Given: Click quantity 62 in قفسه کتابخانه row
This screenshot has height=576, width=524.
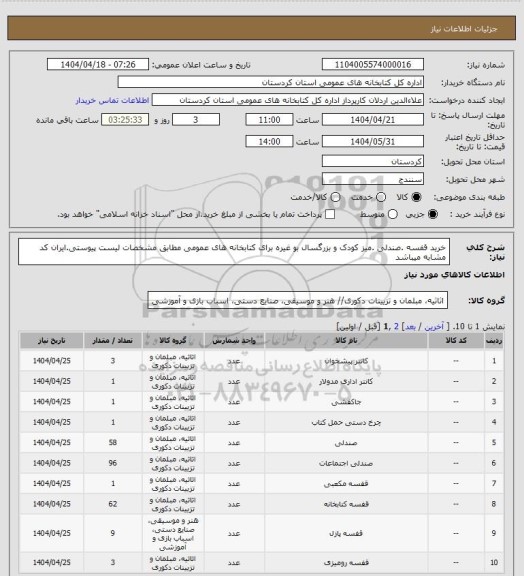Looking at the screenshot, I should click(x=113, y=504).
